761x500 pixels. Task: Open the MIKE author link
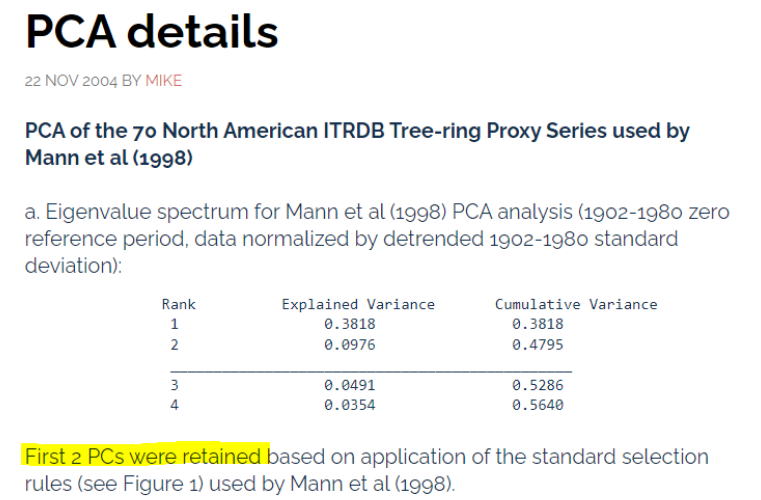164,81
